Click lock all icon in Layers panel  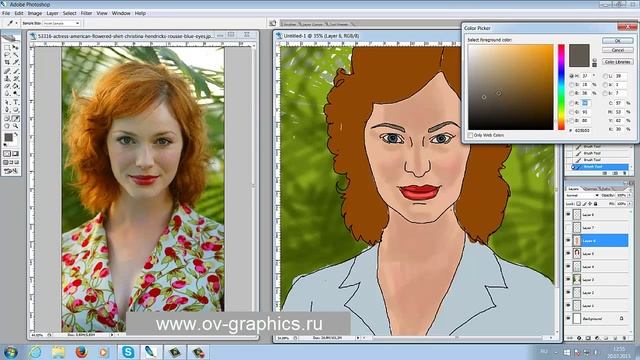(596, 204)
